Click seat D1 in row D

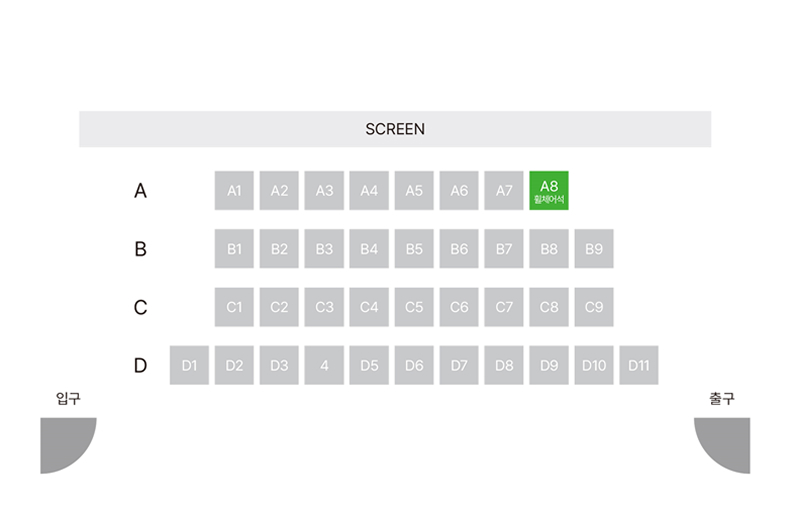pyautogui.click(x=189, y=366)
